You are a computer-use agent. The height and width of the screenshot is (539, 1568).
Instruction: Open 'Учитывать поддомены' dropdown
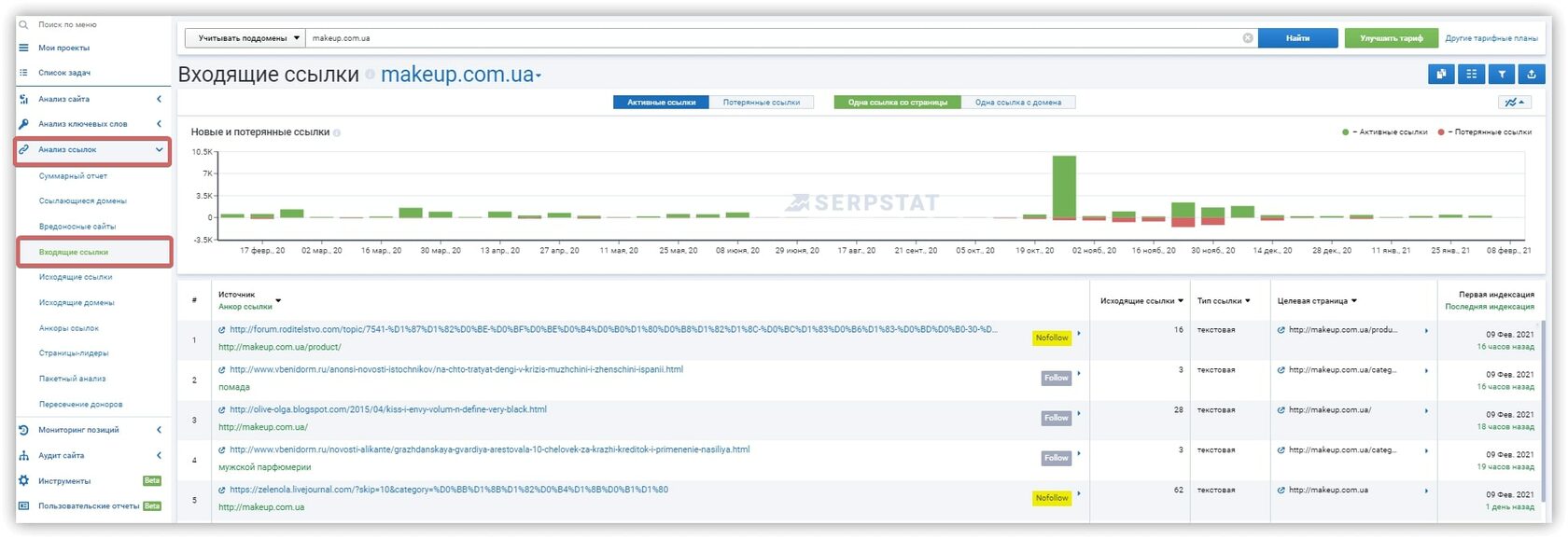tap(245, 38)
